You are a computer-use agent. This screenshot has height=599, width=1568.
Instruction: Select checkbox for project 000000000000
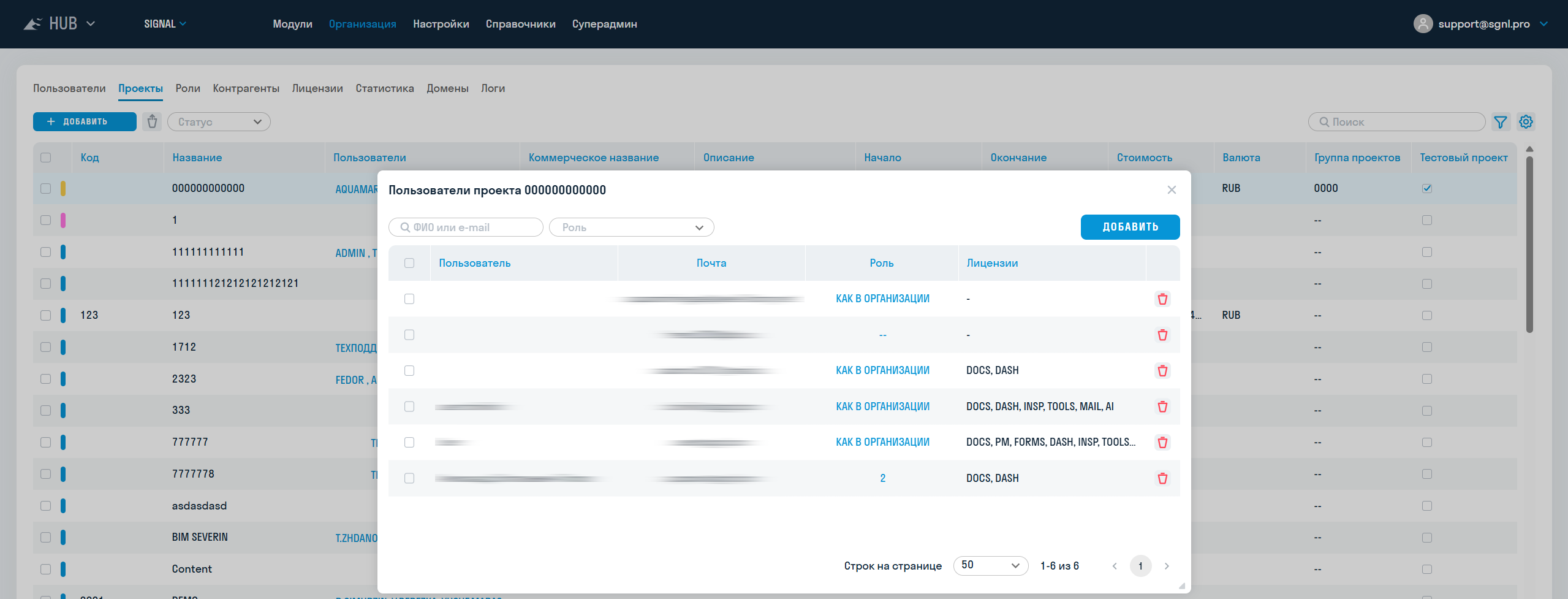coord(45,188)
